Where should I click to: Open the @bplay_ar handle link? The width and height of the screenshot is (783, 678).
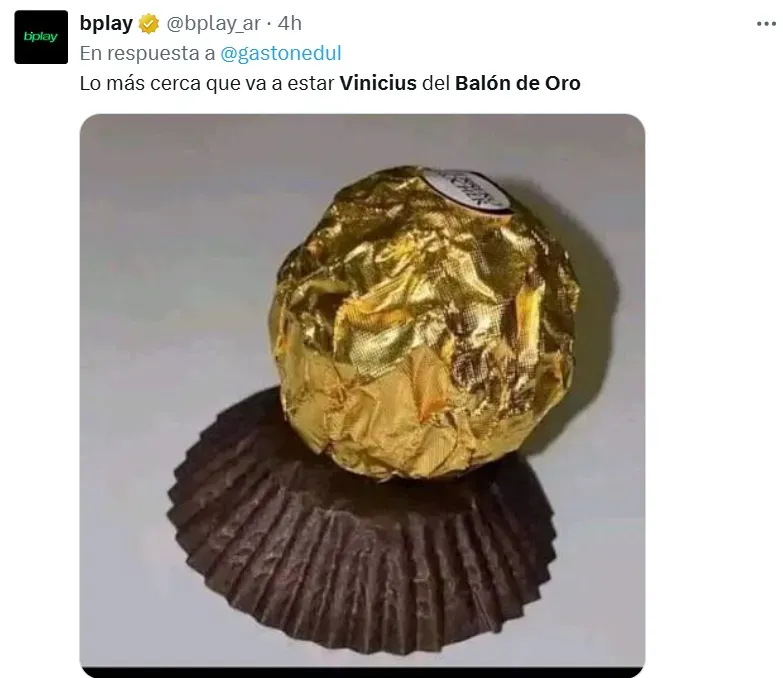click(213, 23)
